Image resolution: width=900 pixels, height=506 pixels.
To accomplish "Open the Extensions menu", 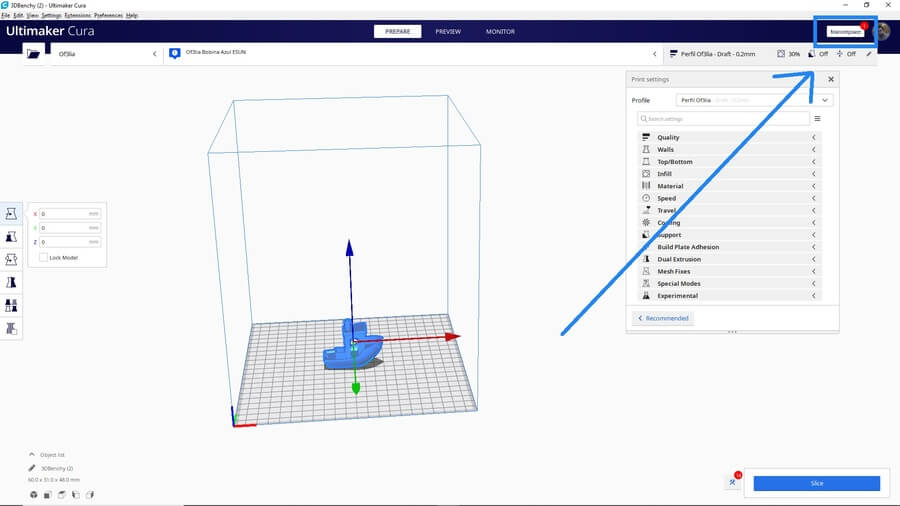I will (77, 15).
